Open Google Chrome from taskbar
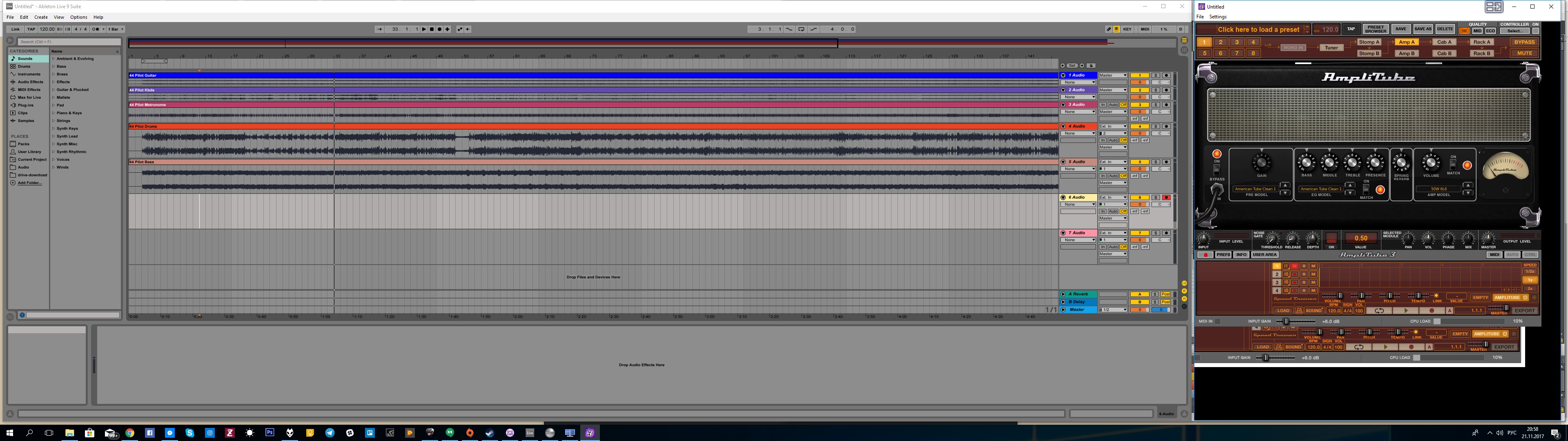This screenshot has width=1568, height=441. click(x=130, y=432)
